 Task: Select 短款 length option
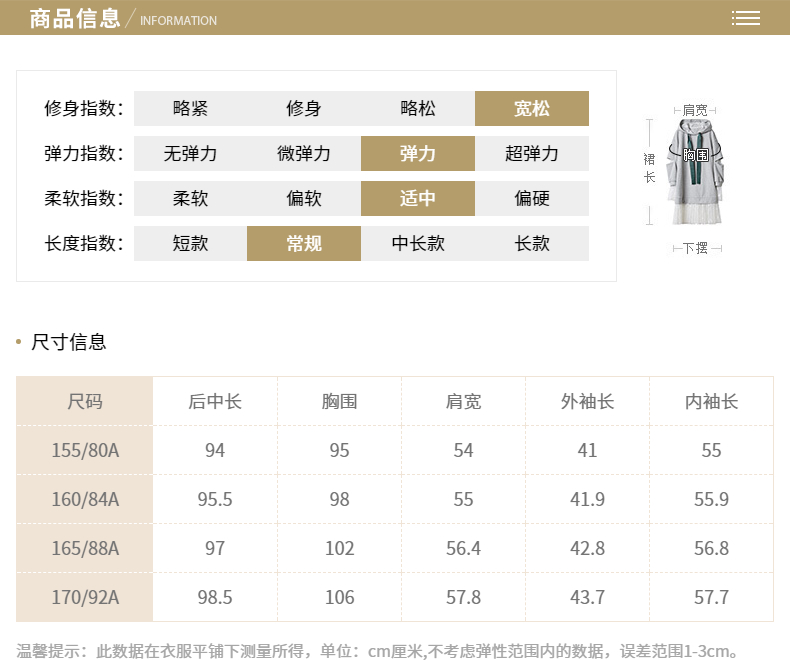pos(190,243)
